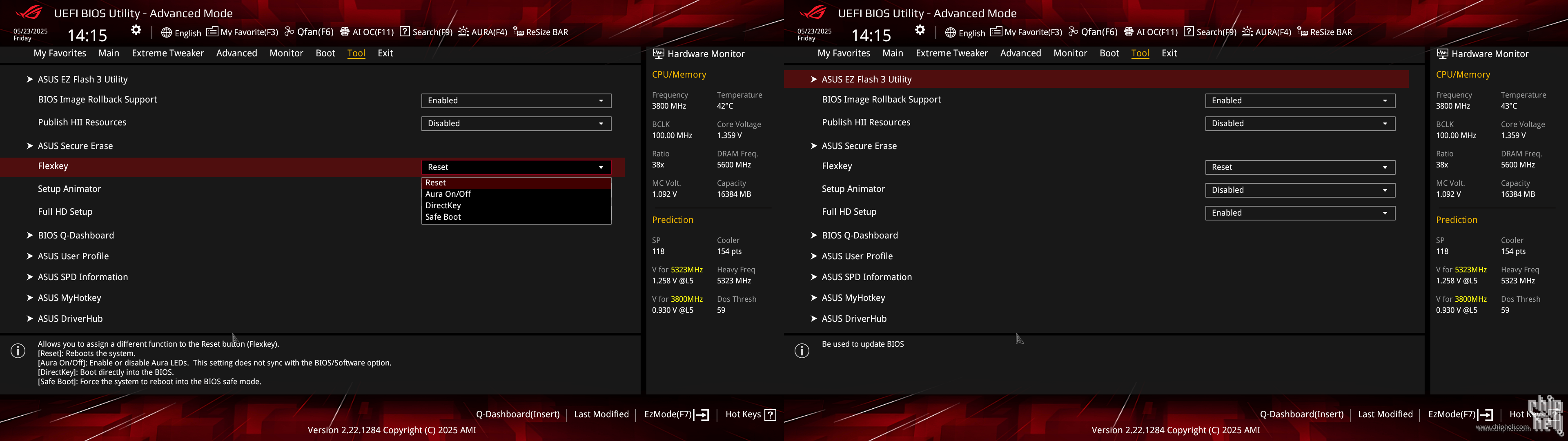Open Boot tab in right screen
The height and width of the screenshot is (441, 1568).
(1109, 53)
